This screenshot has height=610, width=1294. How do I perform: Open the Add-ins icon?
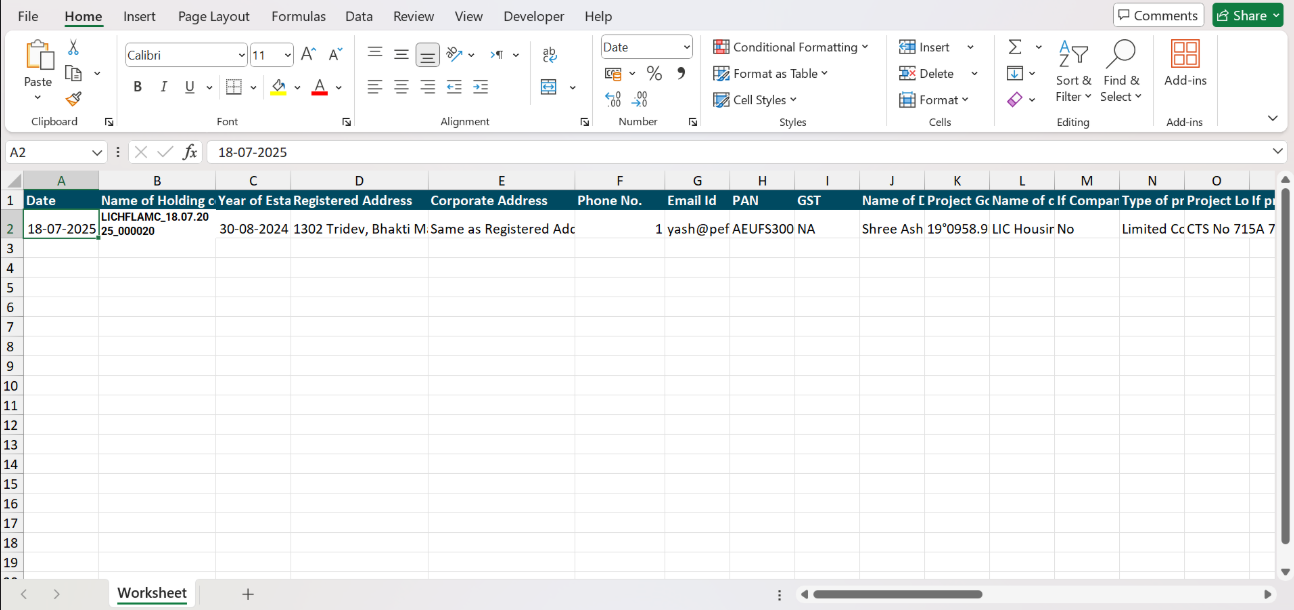point(1185,64)
